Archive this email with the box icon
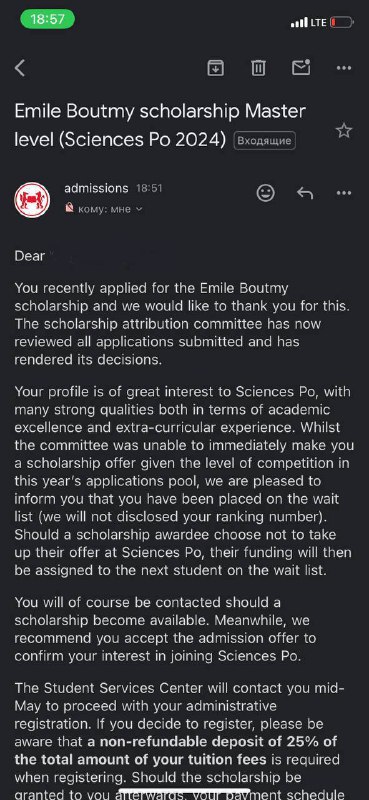369x800 pixels. [215, 67]
